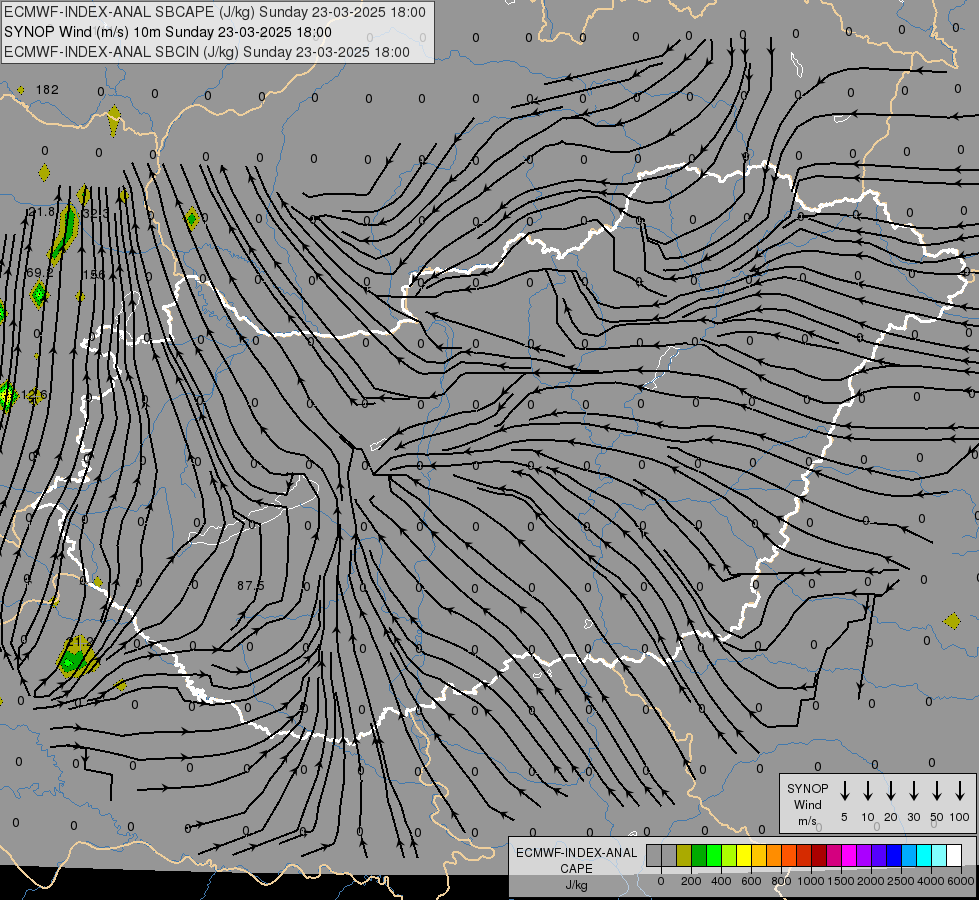Click the 1500 tick label on the CAPE scale
Viewport: 979px width, 900px height.
coord(841,881)
